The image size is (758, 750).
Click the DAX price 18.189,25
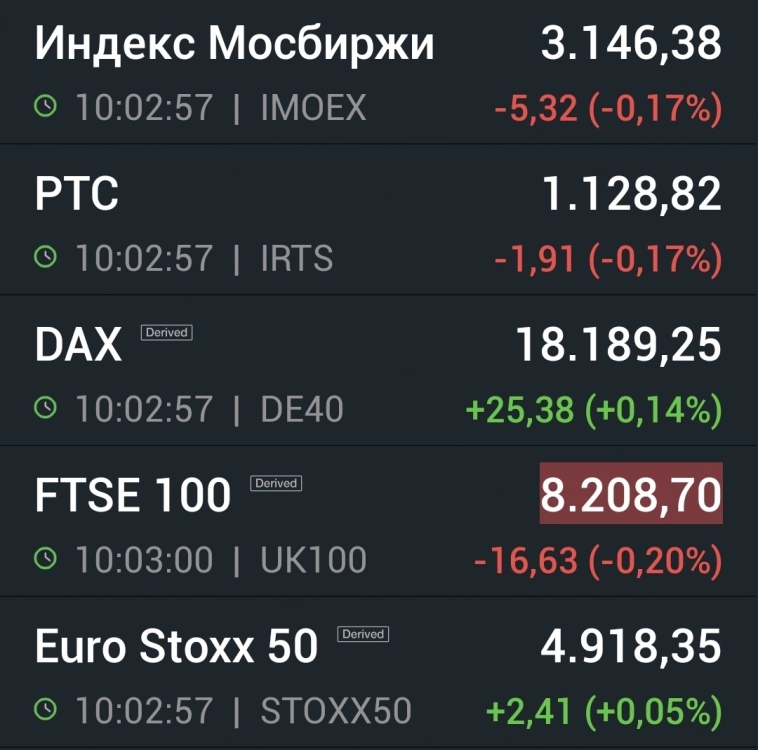(618, 345)
